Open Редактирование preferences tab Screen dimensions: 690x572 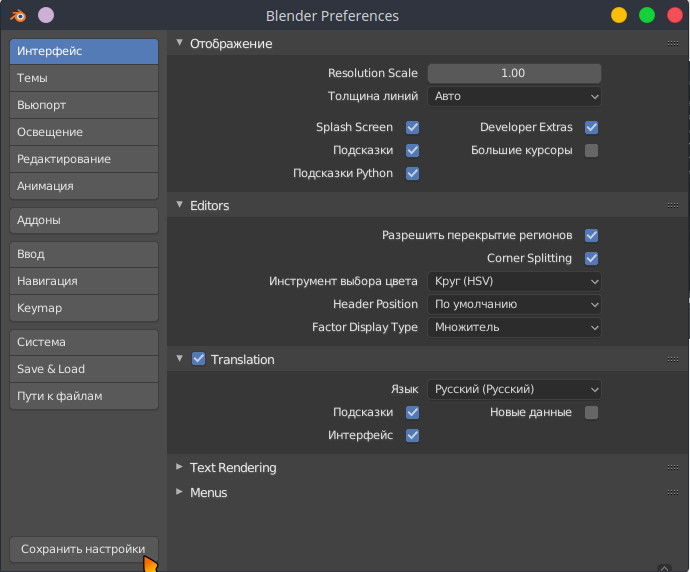click(84, 159)
